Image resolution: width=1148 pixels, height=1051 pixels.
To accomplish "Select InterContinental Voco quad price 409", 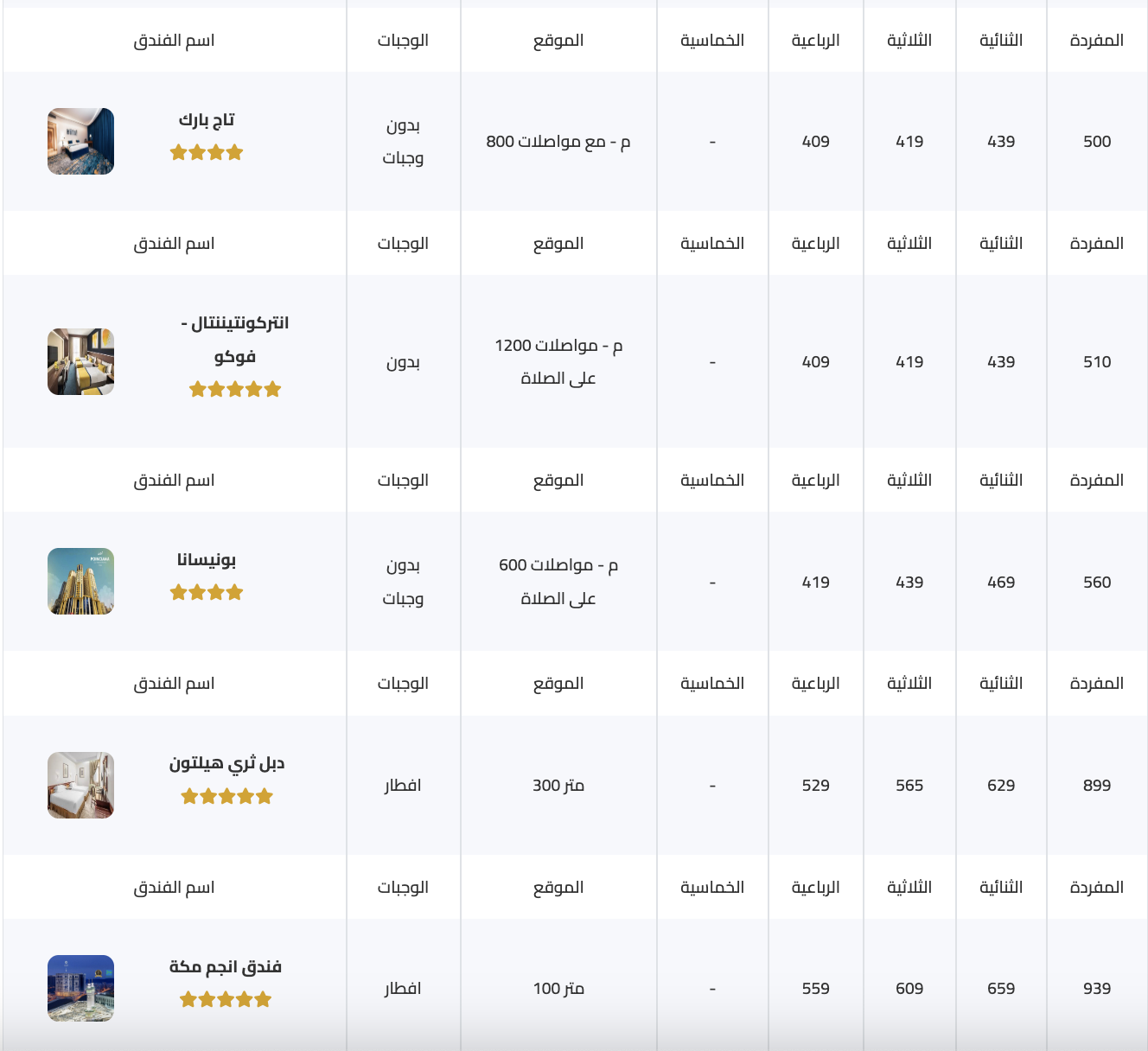I will (815, 362).
